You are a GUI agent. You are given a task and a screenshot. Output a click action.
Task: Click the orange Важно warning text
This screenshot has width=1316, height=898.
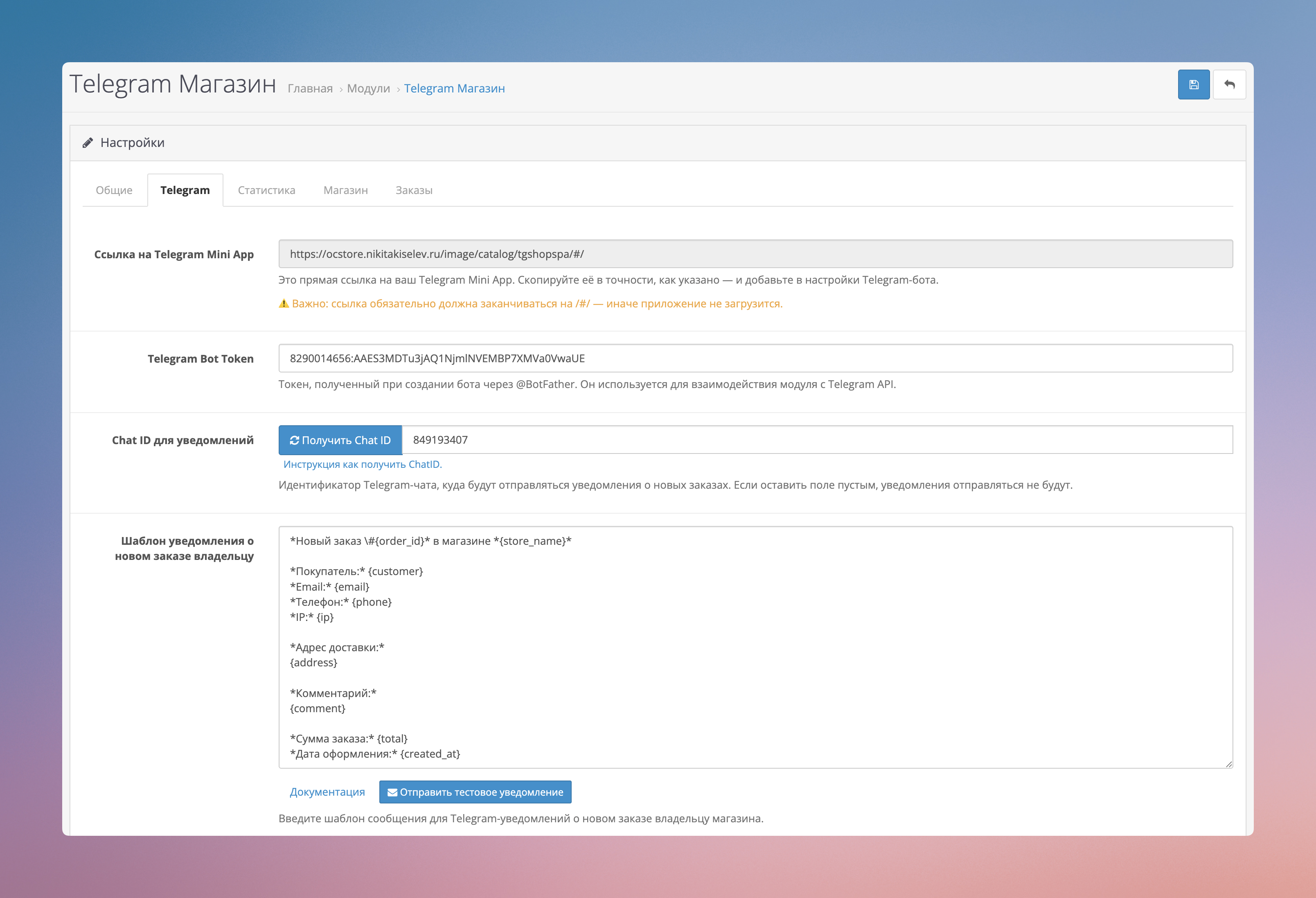(x=537, y=304)
